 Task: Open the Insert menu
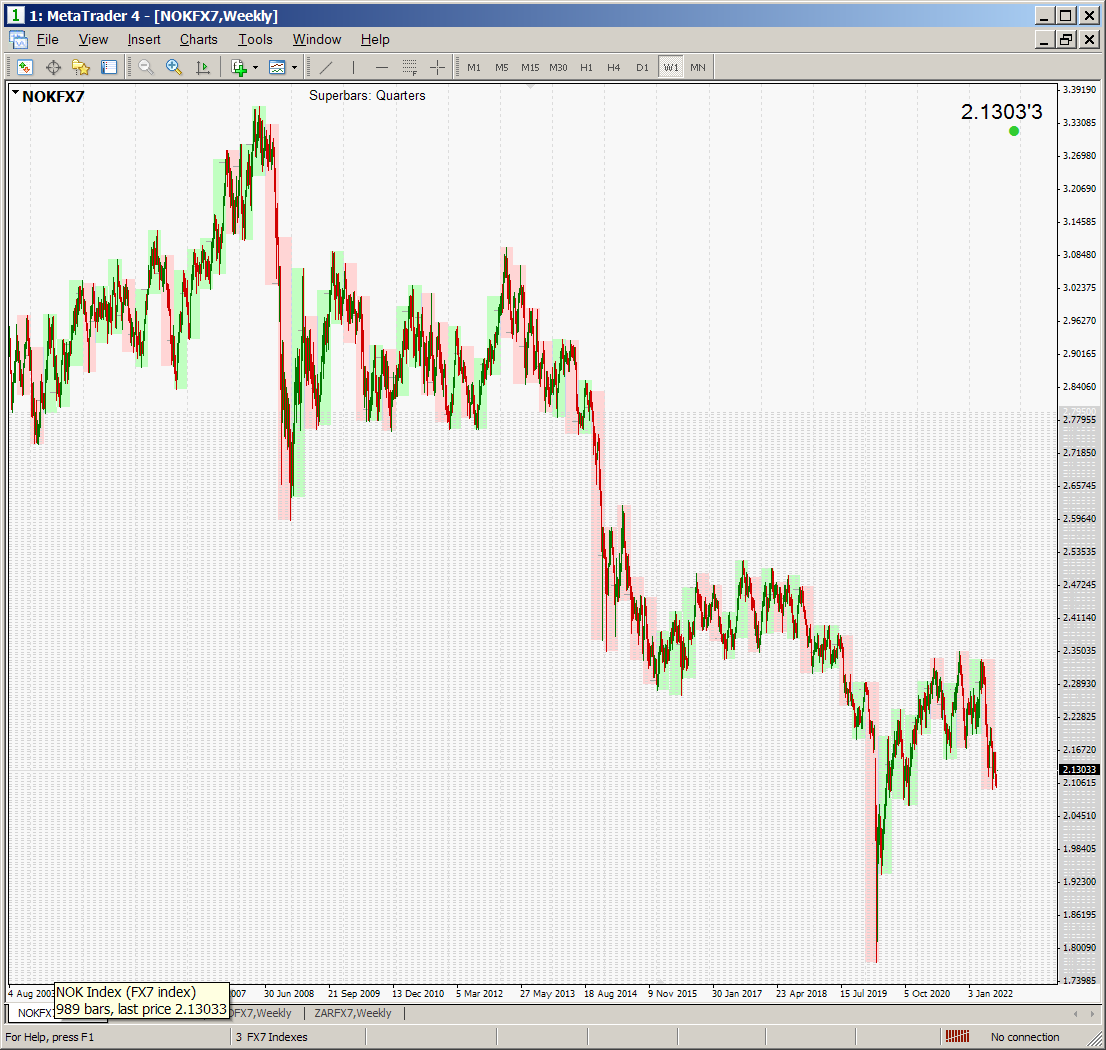pyautogui.click(x=144, y=40)
